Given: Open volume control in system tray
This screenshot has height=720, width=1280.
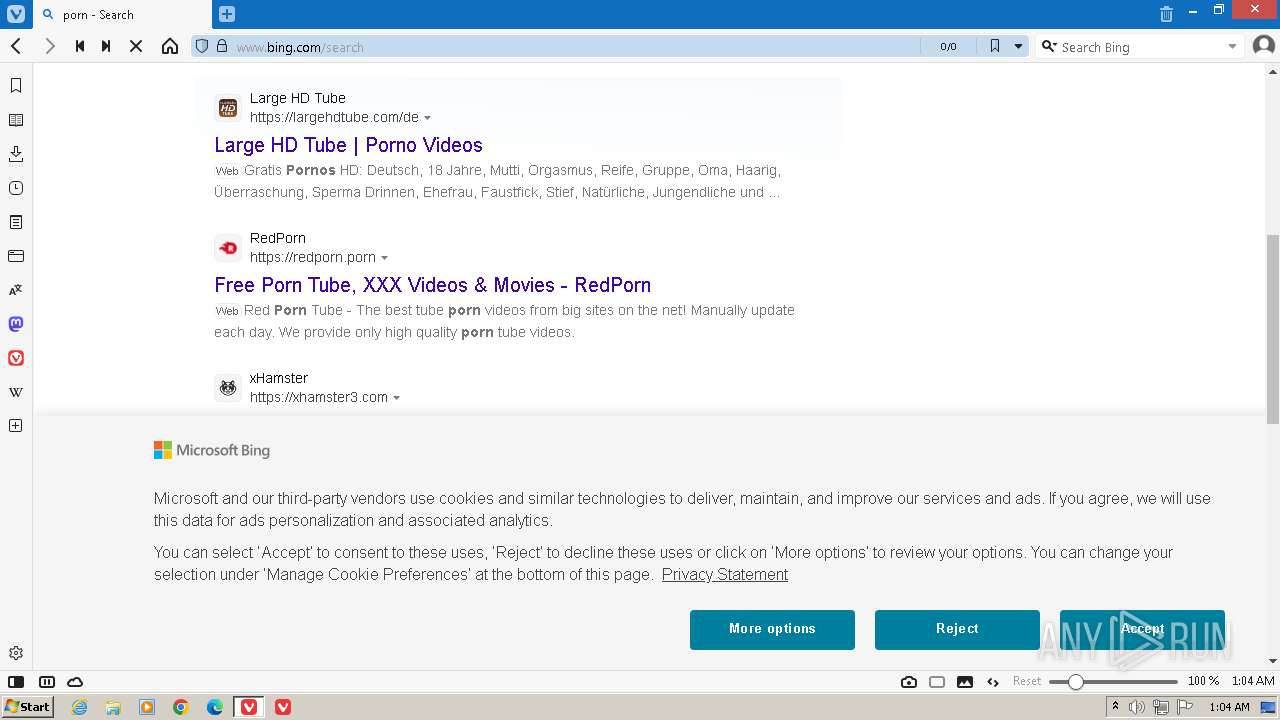Looking at the screenshot, I should click(x=1137, y=707).
